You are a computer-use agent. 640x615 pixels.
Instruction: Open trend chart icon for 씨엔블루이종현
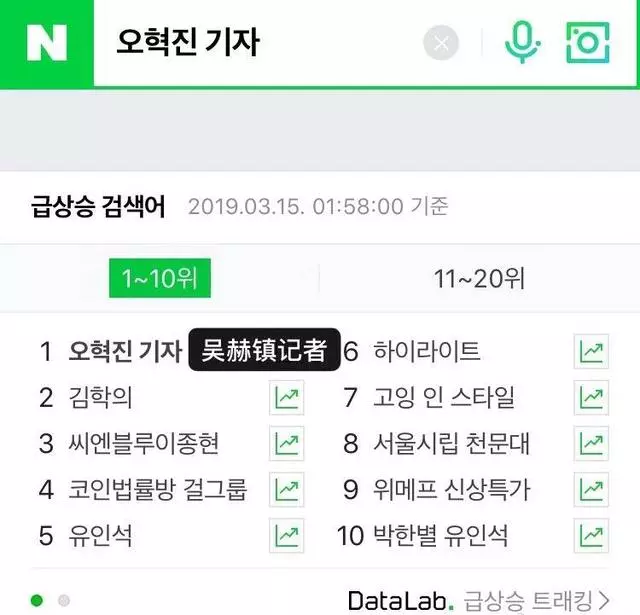[287, 444]
